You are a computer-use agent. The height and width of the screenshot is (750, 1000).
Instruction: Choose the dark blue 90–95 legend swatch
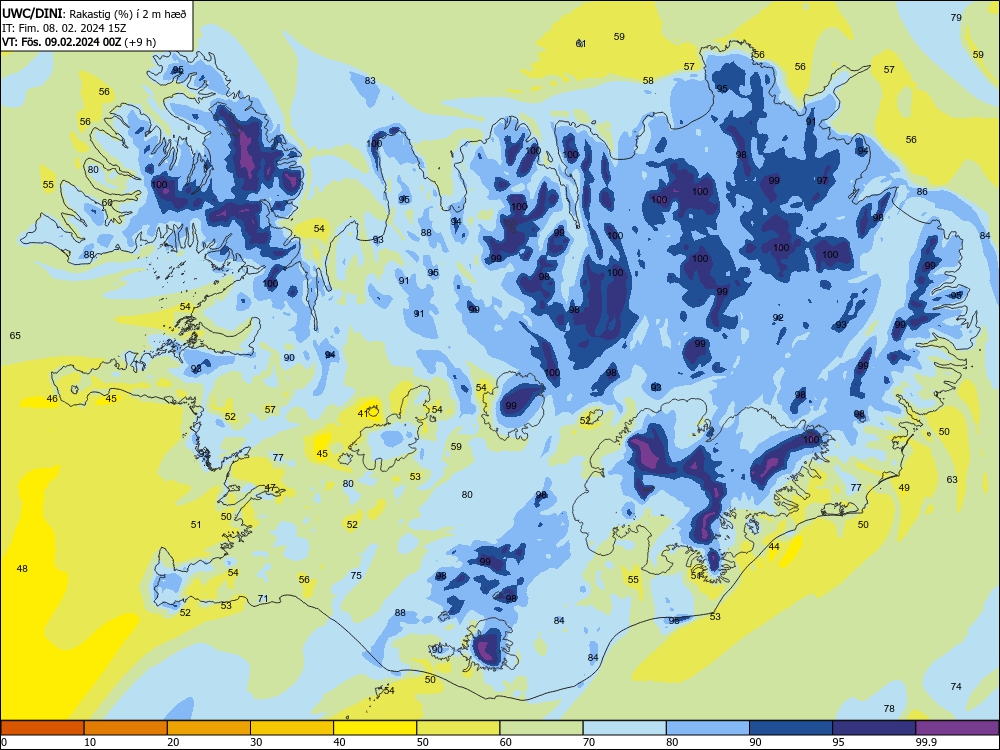pos(791,728)
